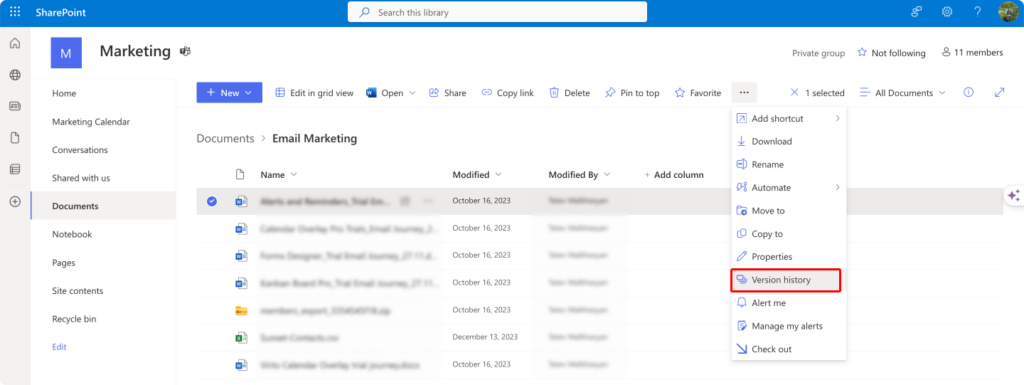This screenshot has width=1024, height=385.
Task: Click the globe icon in left rail
Action: 15,75
